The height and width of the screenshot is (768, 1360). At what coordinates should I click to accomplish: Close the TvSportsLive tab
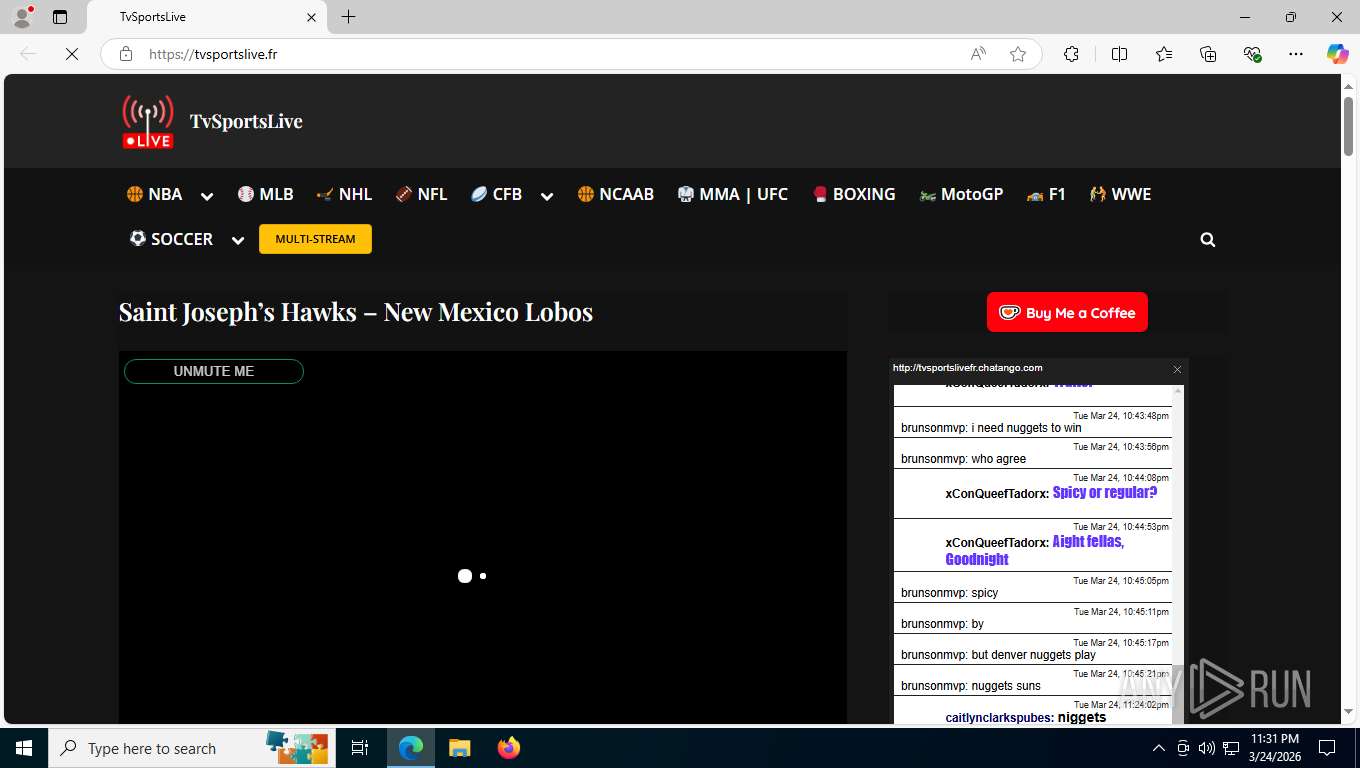[x=311, y=17]
